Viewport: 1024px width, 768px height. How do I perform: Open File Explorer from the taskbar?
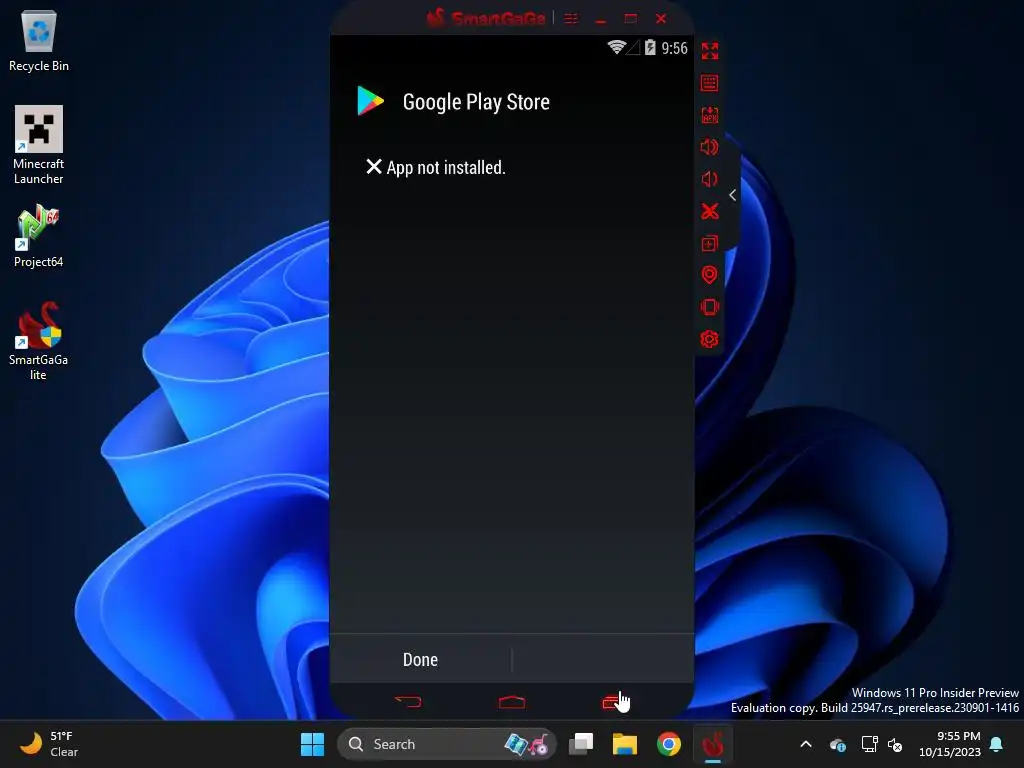[624, 744]
